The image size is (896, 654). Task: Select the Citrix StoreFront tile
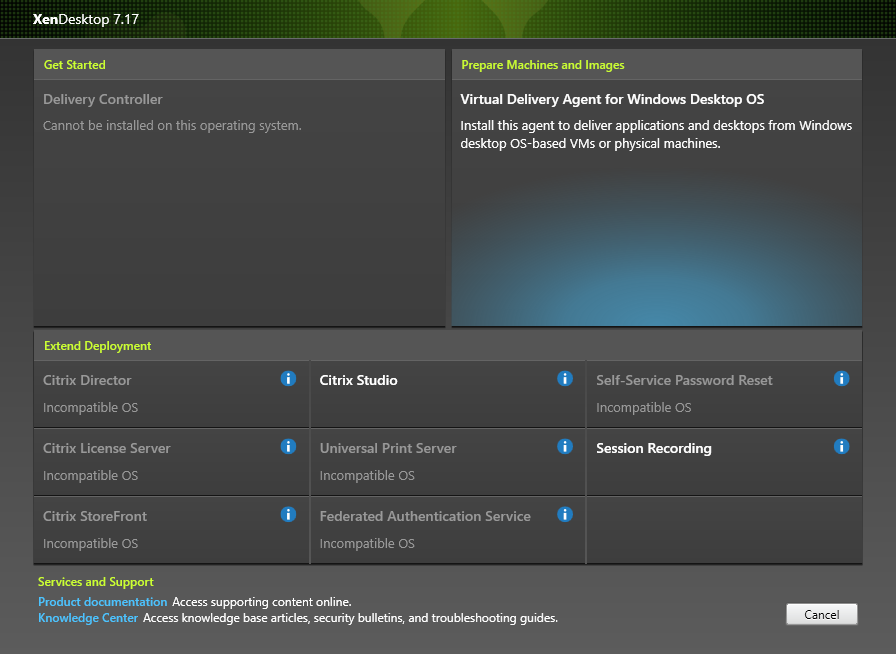coord(171,530)
